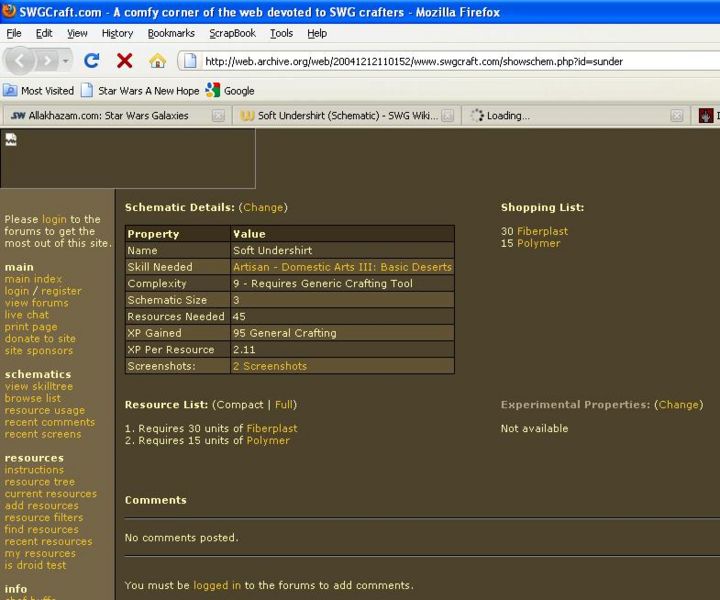Screen dimensions: 720x600
Task: Stop page loading with the red X
Action: [x=124, y=61]
